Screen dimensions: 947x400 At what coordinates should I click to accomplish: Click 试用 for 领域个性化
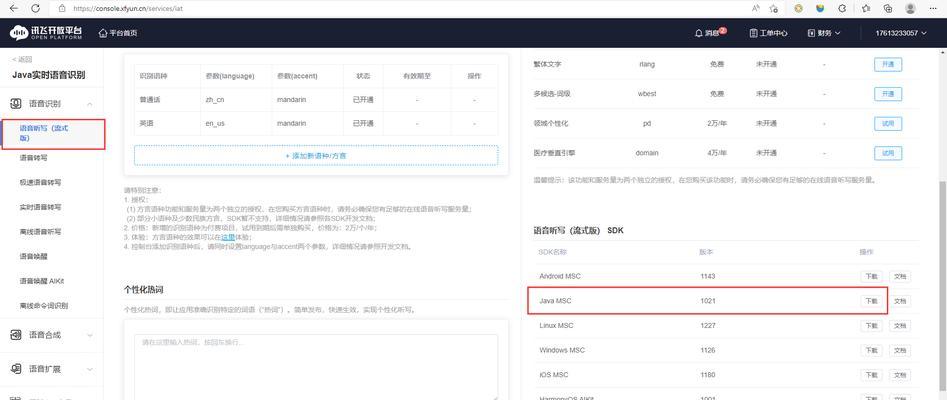pyautogui.click(x=888, y=123)
